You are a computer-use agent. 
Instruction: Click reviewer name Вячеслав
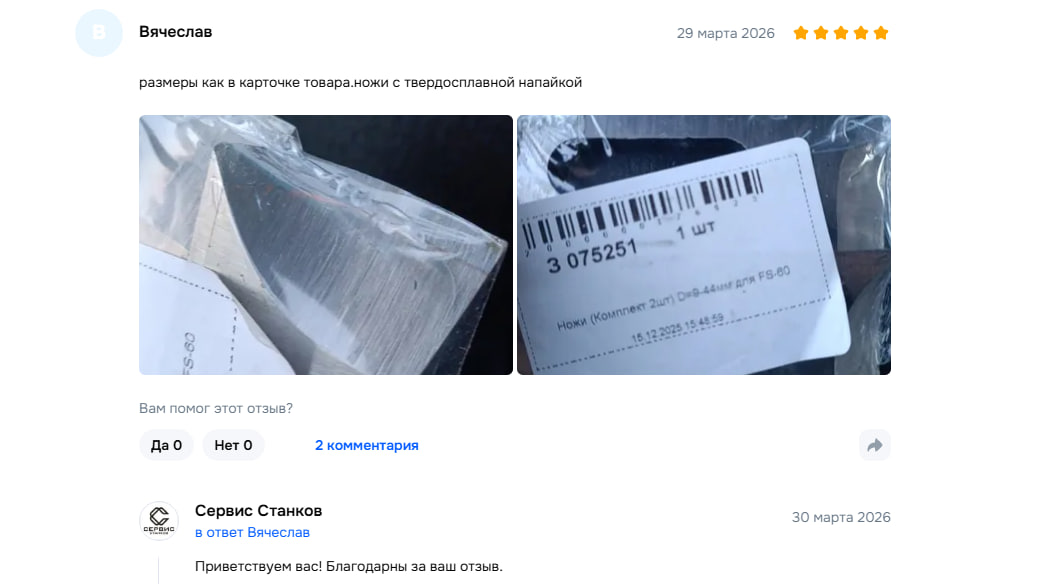pos(175,32)
